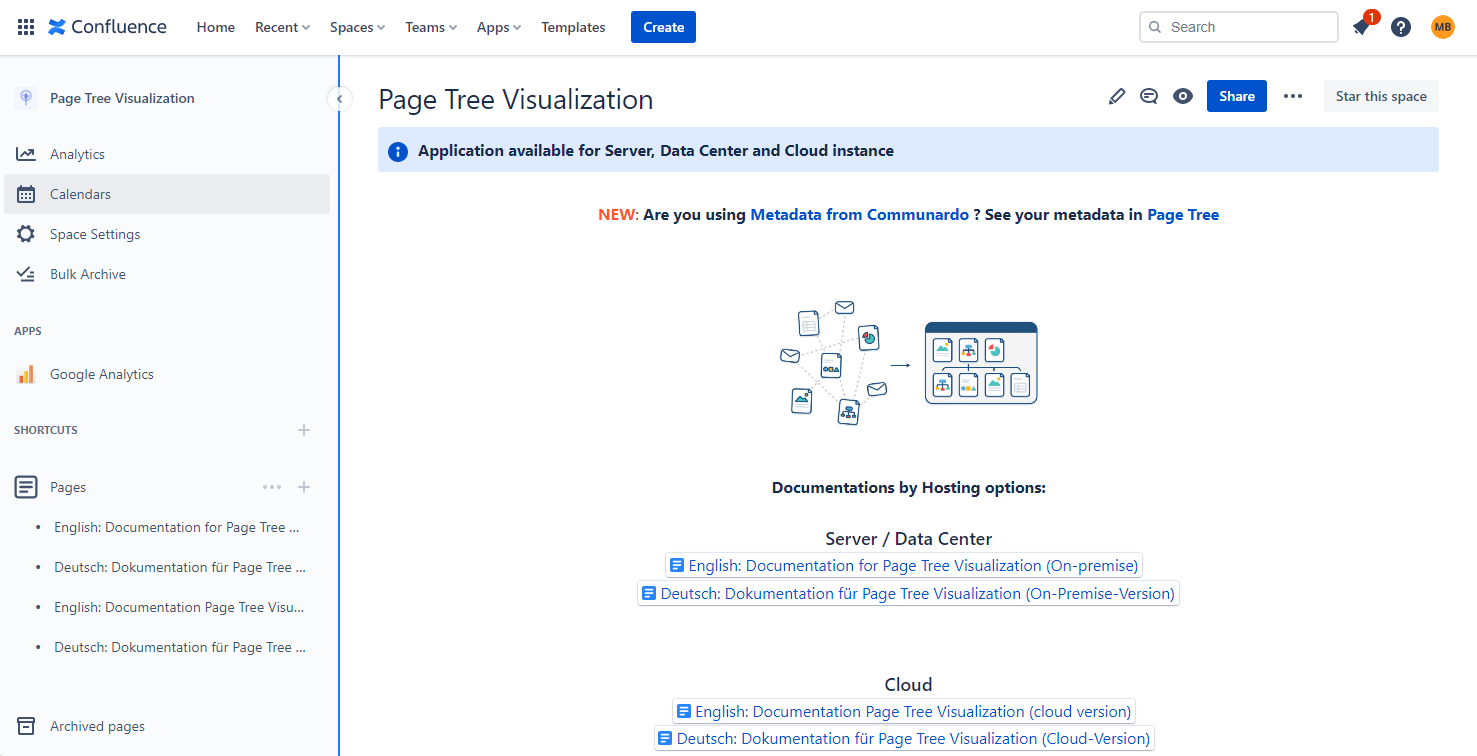The width and height of the screenshot is (1477, 756).
Task: Open Deutsch On-Premise-Version documentation link
Action: [908, 593]
